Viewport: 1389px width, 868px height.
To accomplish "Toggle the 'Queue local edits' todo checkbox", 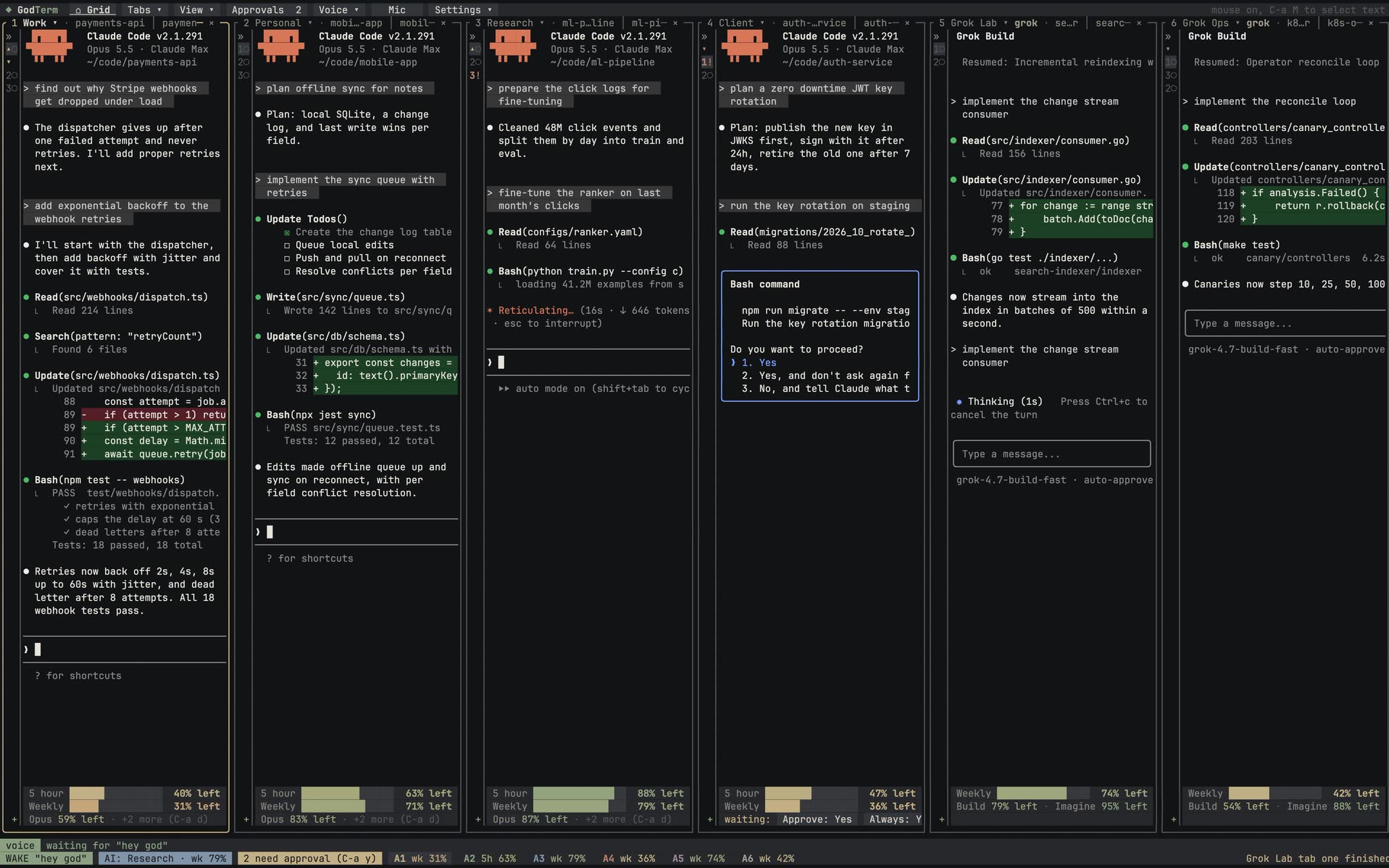I will point(287,245).
